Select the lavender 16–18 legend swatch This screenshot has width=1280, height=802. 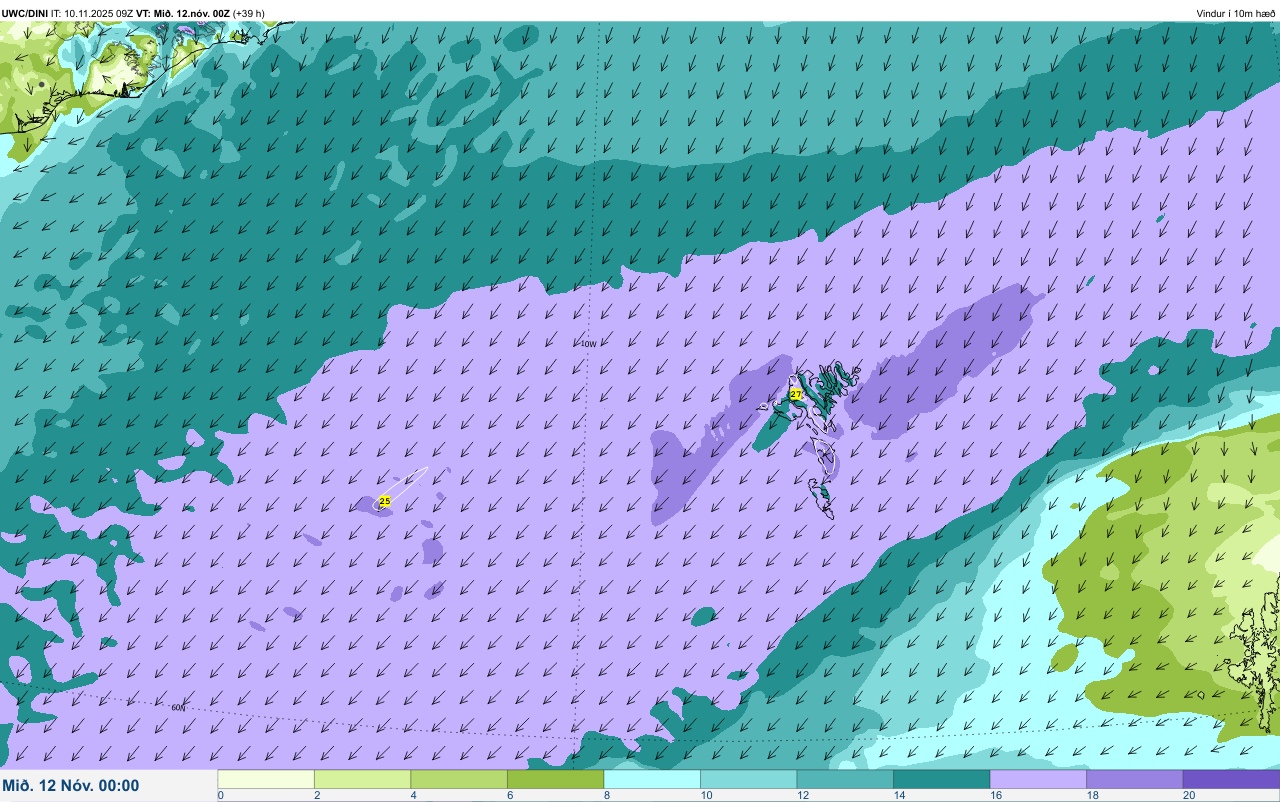(1038, 779)
